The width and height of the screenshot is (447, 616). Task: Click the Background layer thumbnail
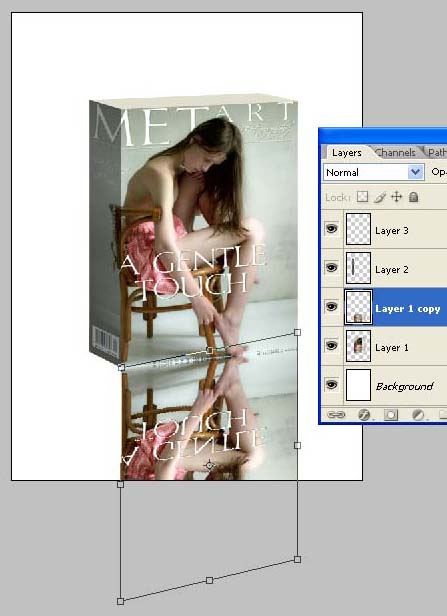pyautogui.click(x=358, y=385)
